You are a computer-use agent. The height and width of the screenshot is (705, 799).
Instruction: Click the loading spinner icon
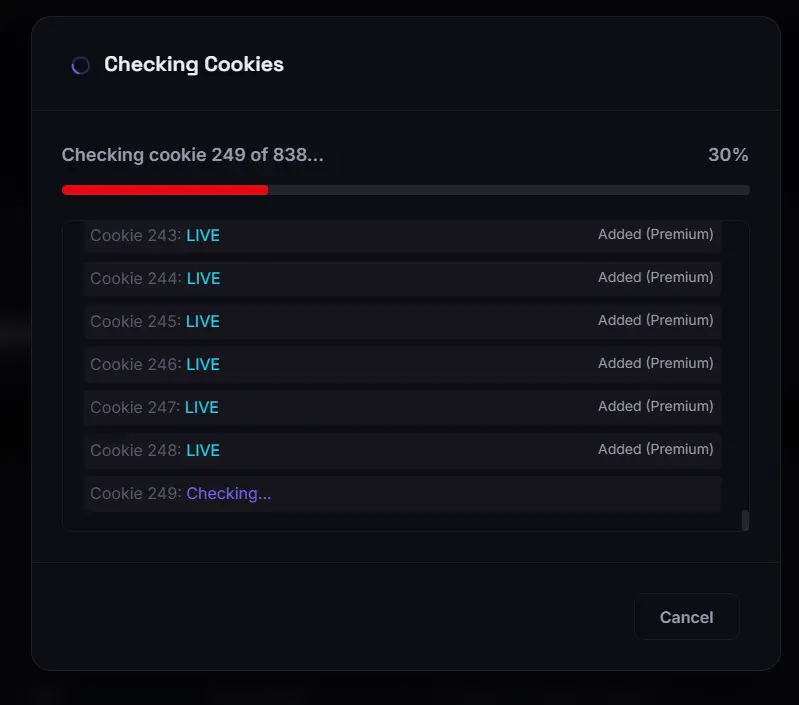81,65
